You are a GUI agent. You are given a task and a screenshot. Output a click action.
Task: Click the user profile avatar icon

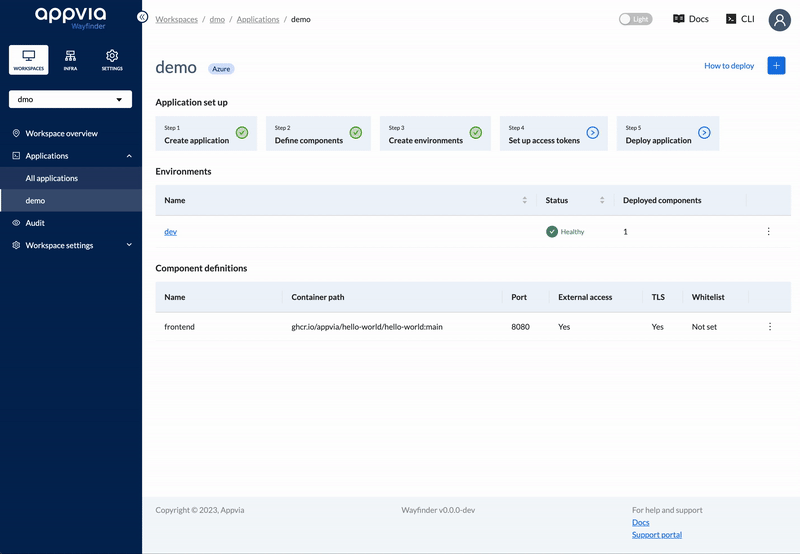(779, 19)
